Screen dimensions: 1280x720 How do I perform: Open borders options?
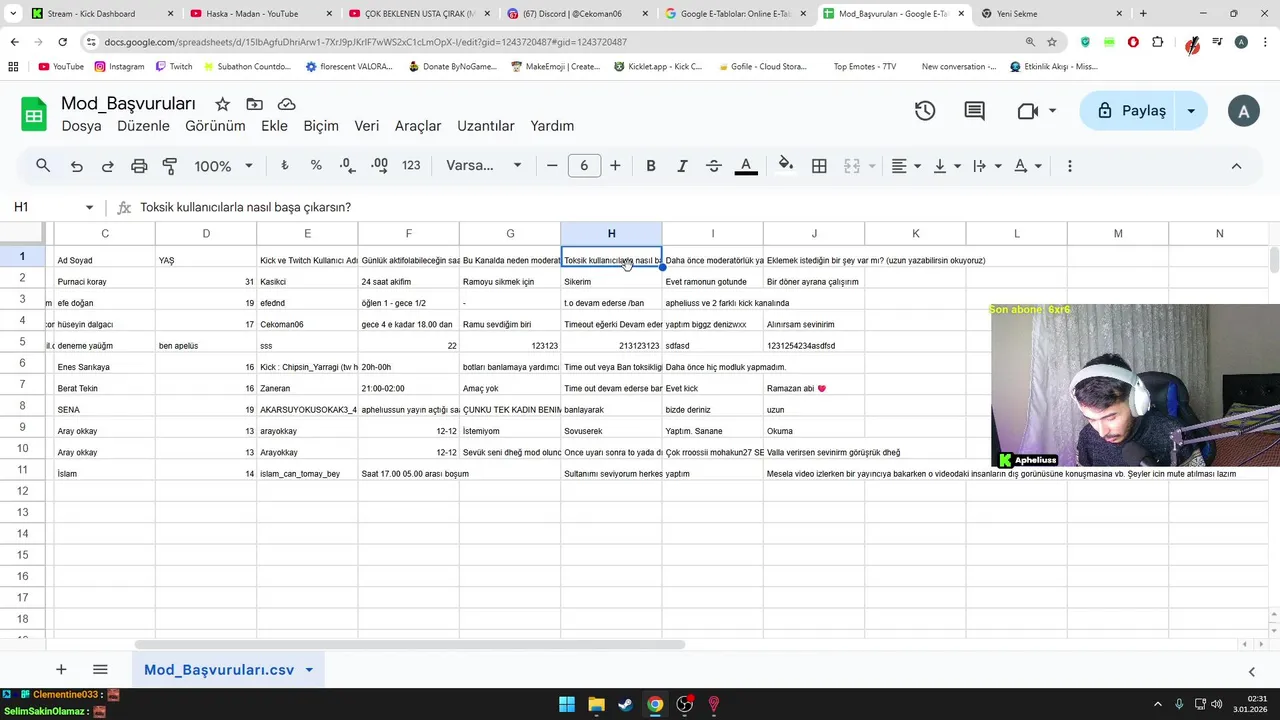(819, 166)
